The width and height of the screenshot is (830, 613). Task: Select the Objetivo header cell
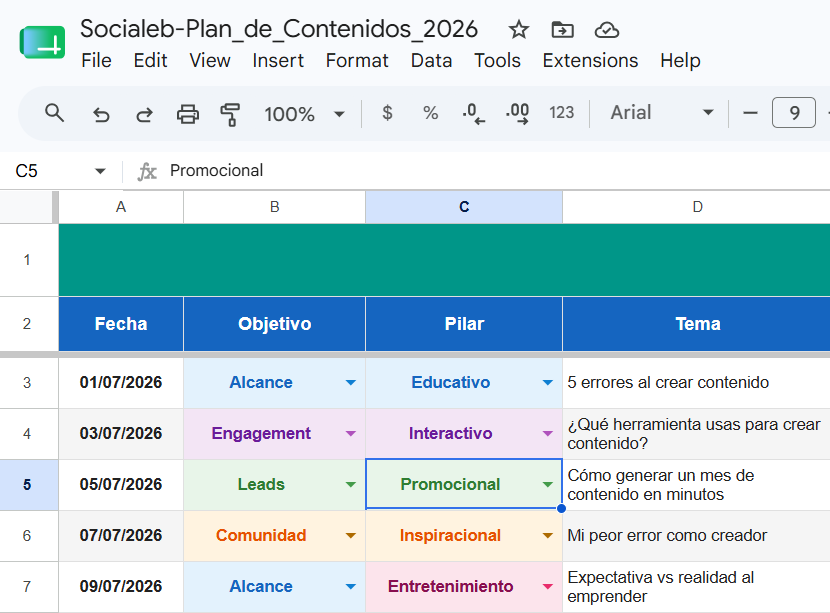pos(274,323)
